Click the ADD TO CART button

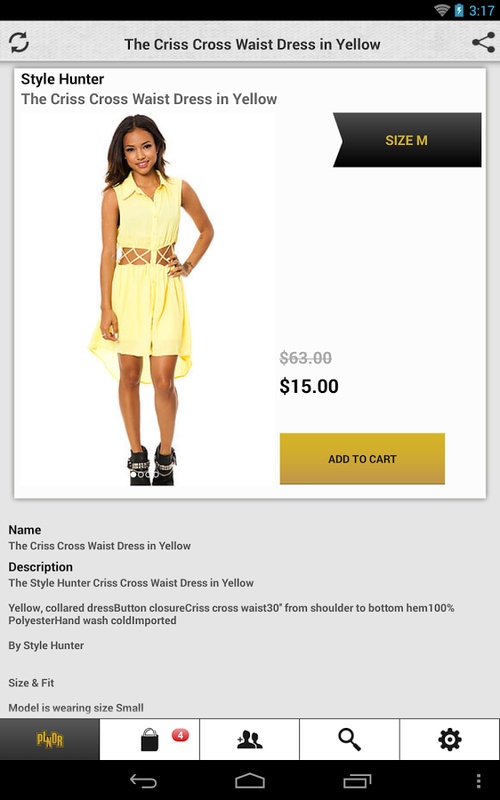(362, 459)
